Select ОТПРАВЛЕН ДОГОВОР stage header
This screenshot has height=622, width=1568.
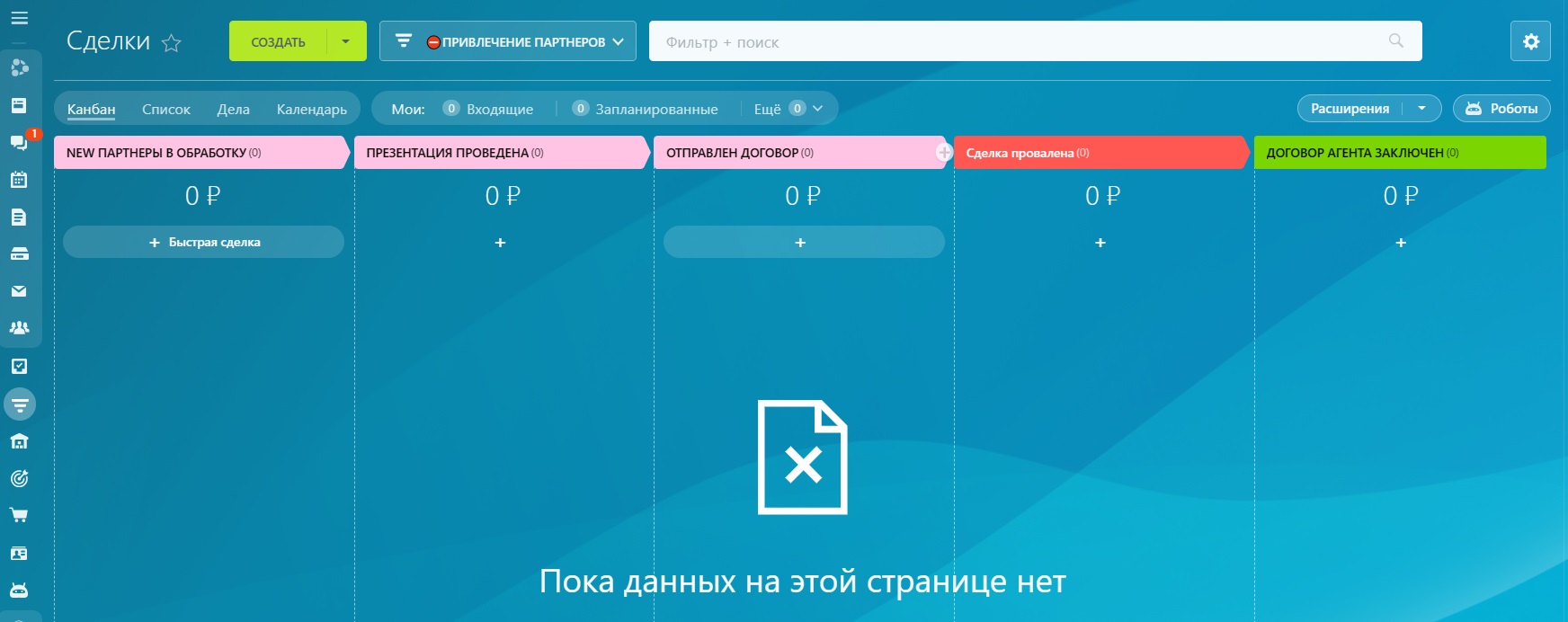[800, 153]
